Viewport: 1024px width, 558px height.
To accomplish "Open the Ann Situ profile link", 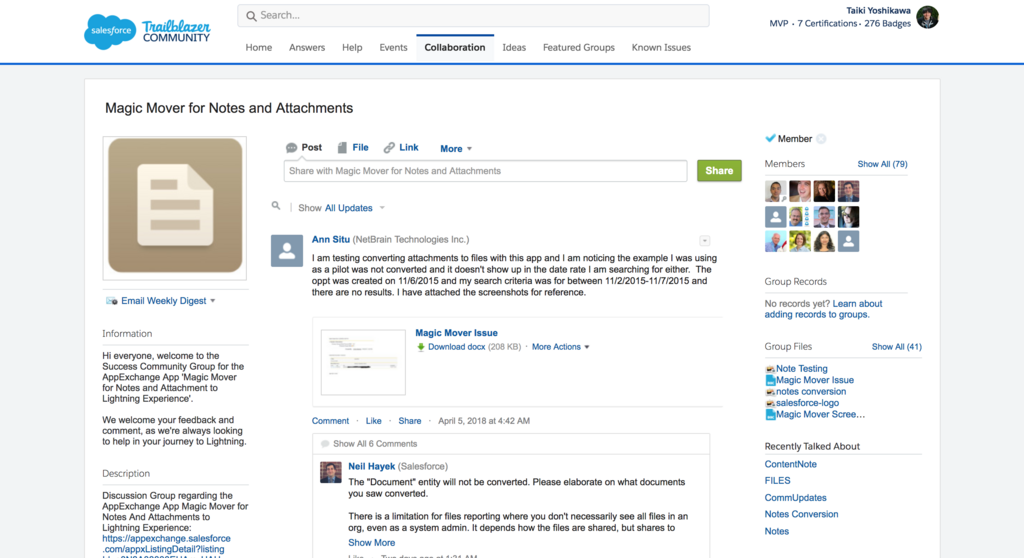I will [330, 240].
